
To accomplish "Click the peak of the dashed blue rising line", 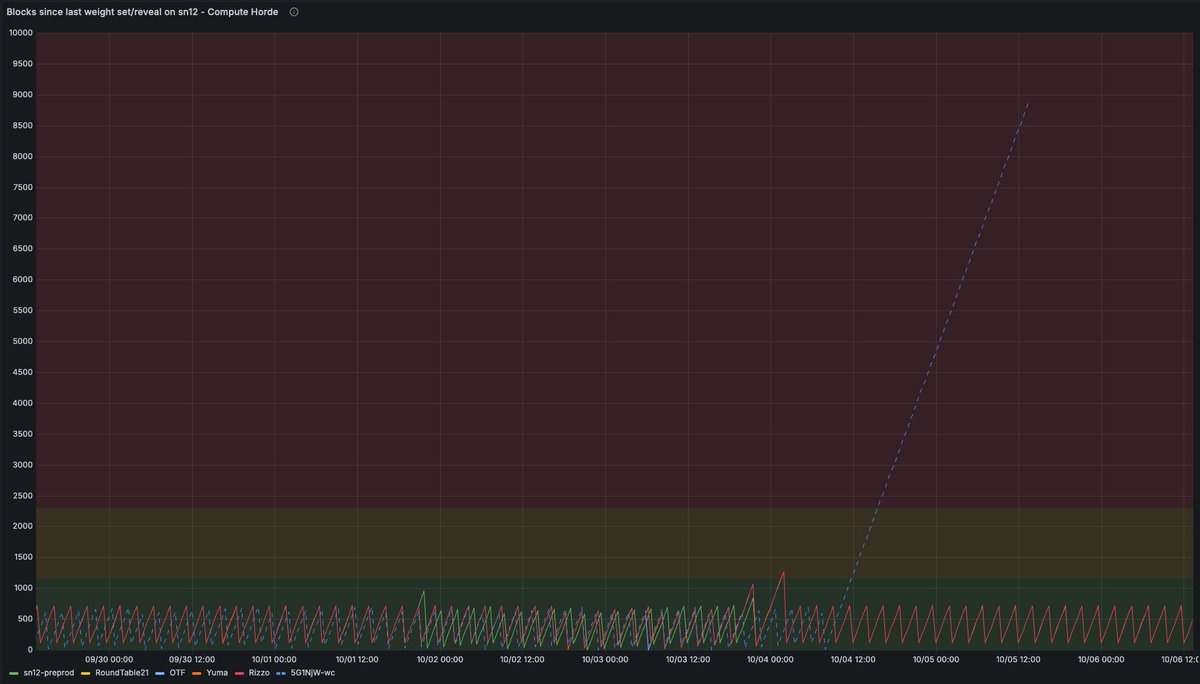I will point(1028,102).
